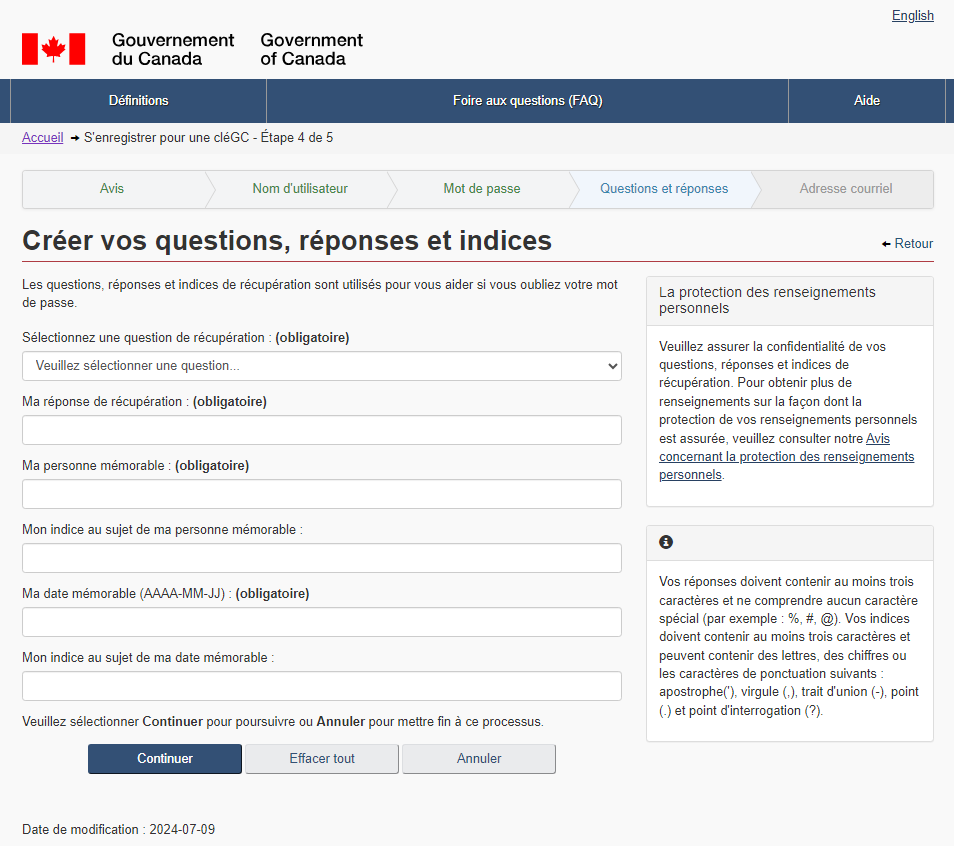Viewport: 954px width, 846px height.
Task: Click the Ma date mémorable input
Action: click(x=321, y=622)
